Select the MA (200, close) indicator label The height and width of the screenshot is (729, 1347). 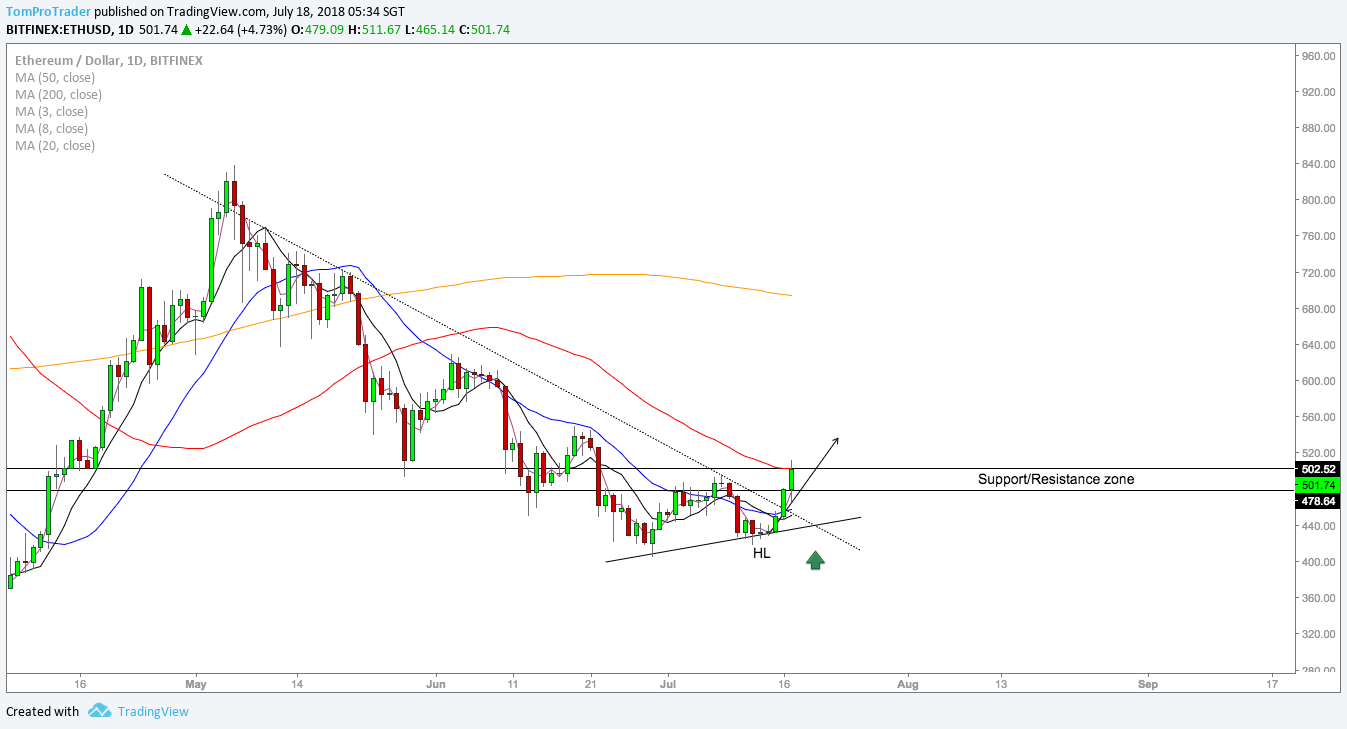pos(58,94)
